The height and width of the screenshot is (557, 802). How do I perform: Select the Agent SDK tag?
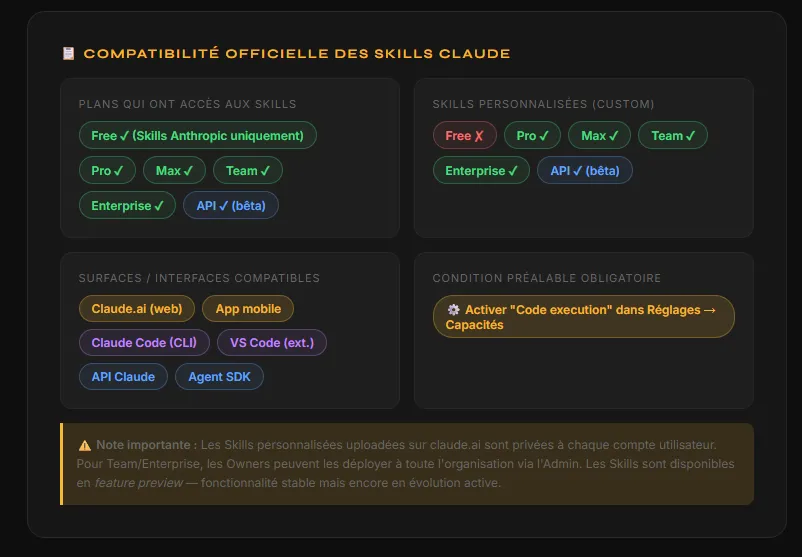coord(219,377)
